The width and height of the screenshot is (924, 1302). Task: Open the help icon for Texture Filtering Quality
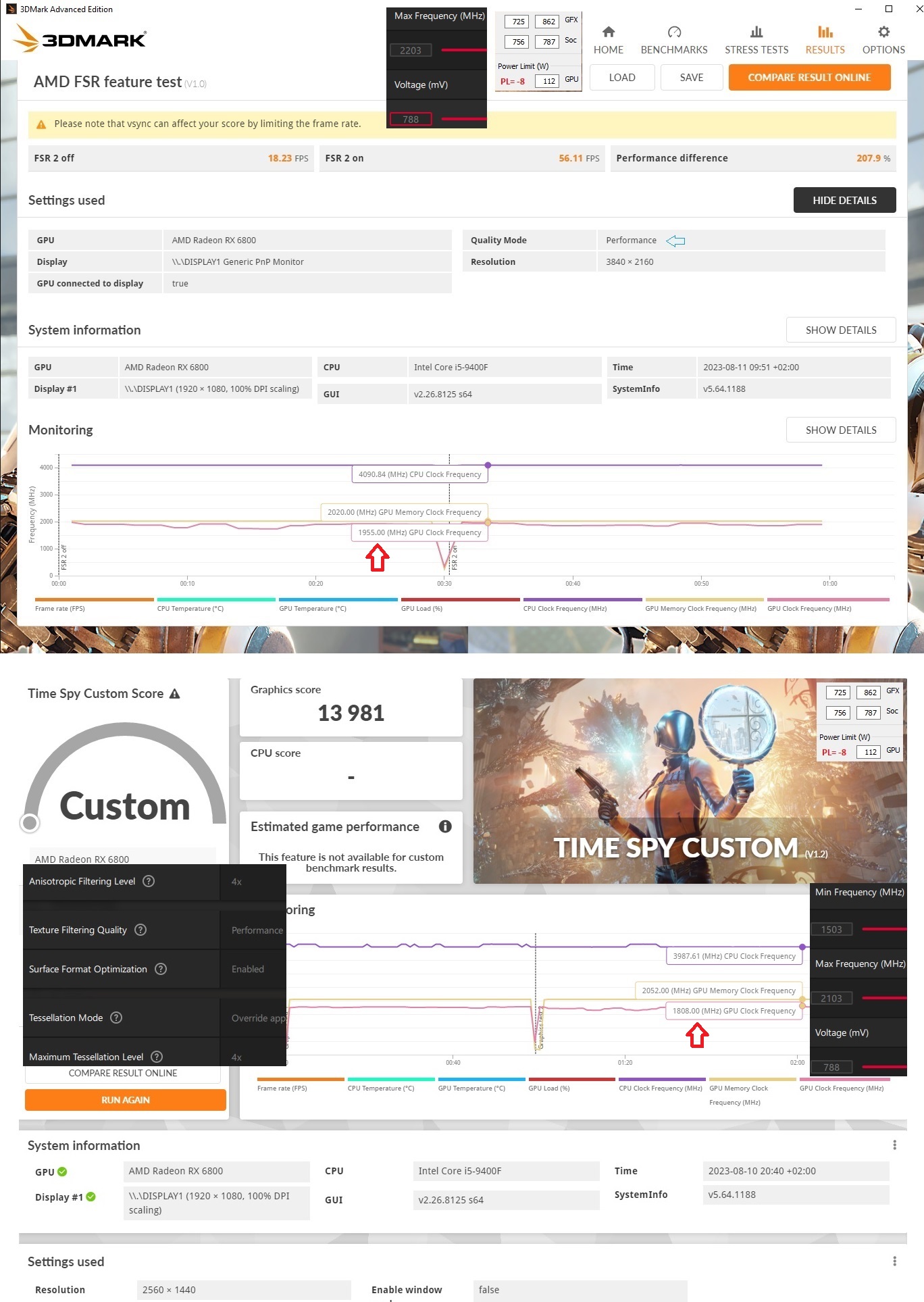pos(140,930)
